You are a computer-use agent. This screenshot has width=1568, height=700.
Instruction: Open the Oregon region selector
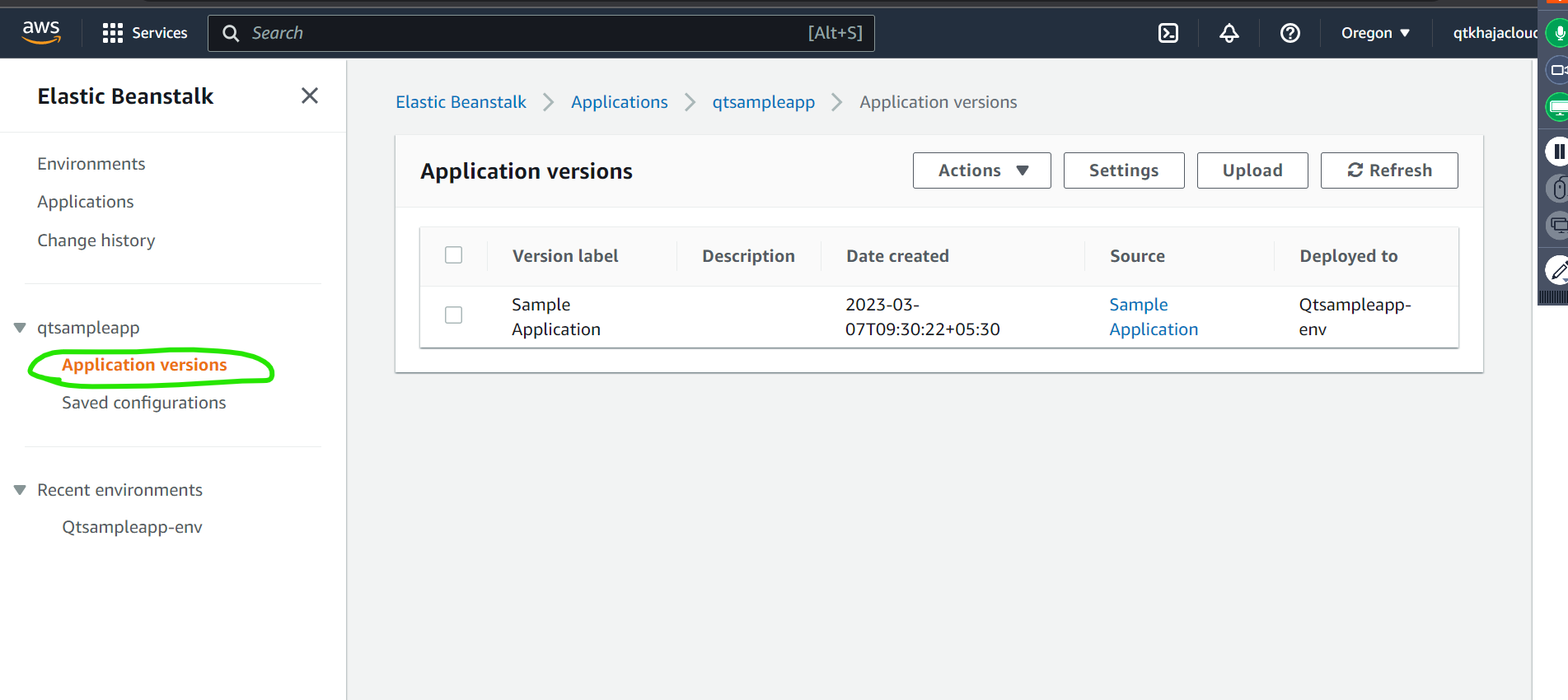tap(1374, 33)
